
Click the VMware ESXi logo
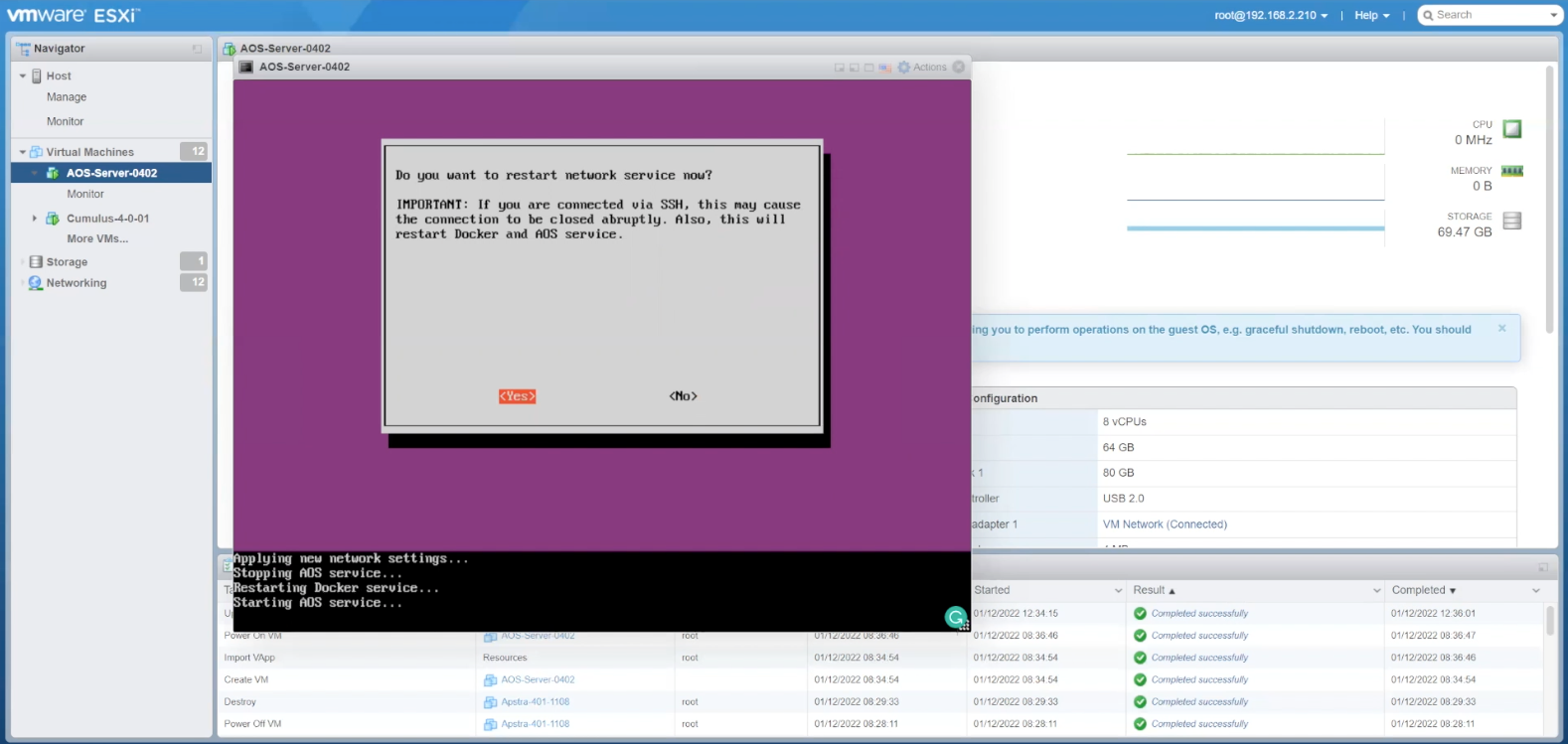pyautogui.click(x=74, y=15)
